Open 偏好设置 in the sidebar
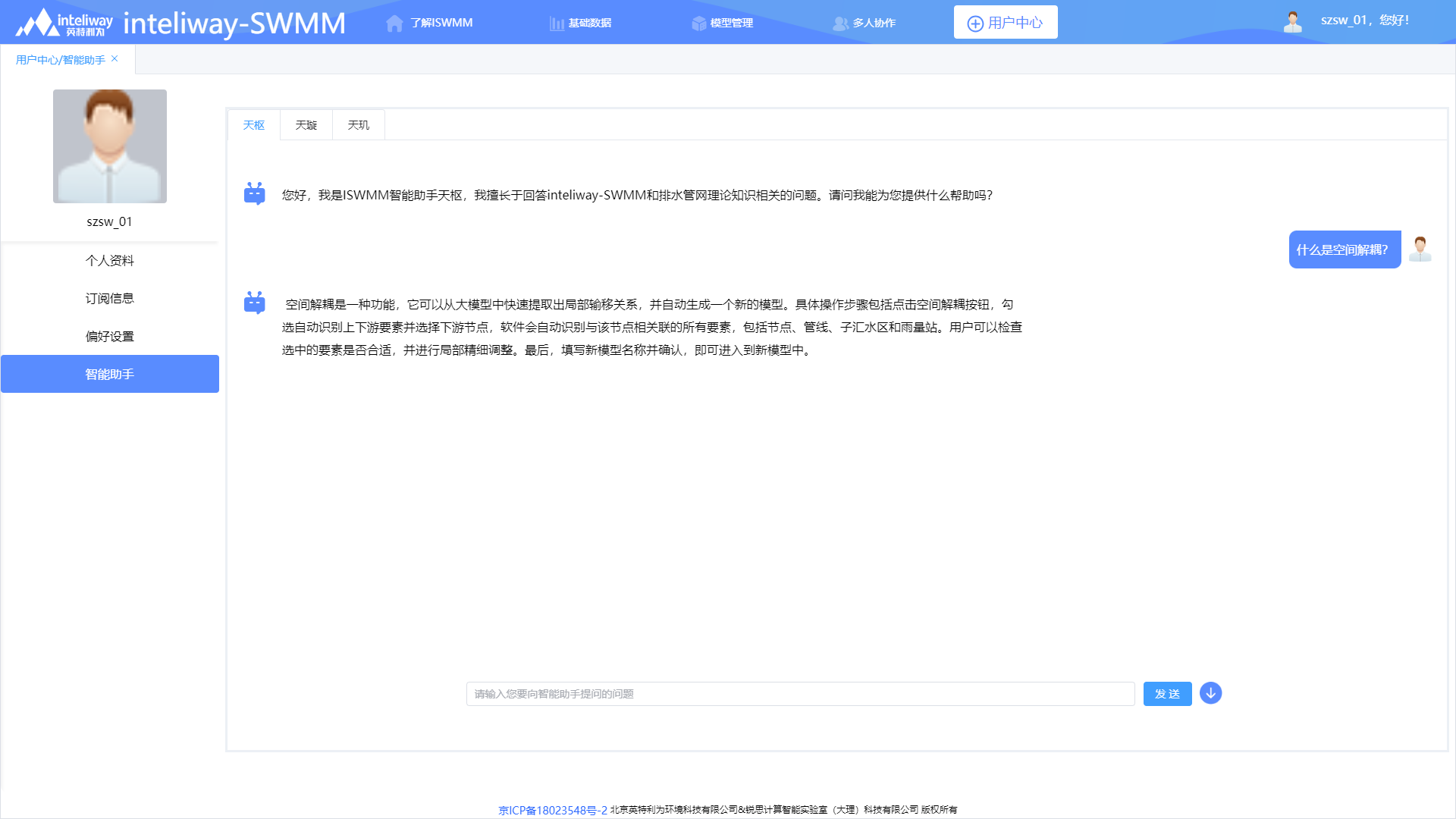 click(110, 336)
